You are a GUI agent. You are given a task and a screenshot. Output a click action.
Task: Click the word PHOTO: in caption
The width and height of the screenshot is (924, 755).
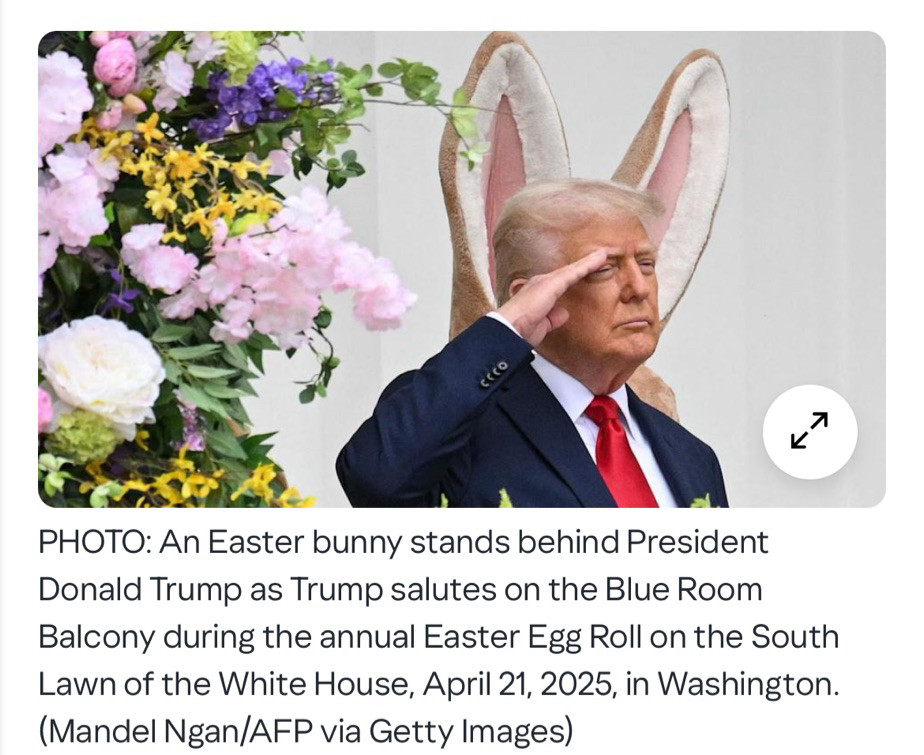(95, 542)
